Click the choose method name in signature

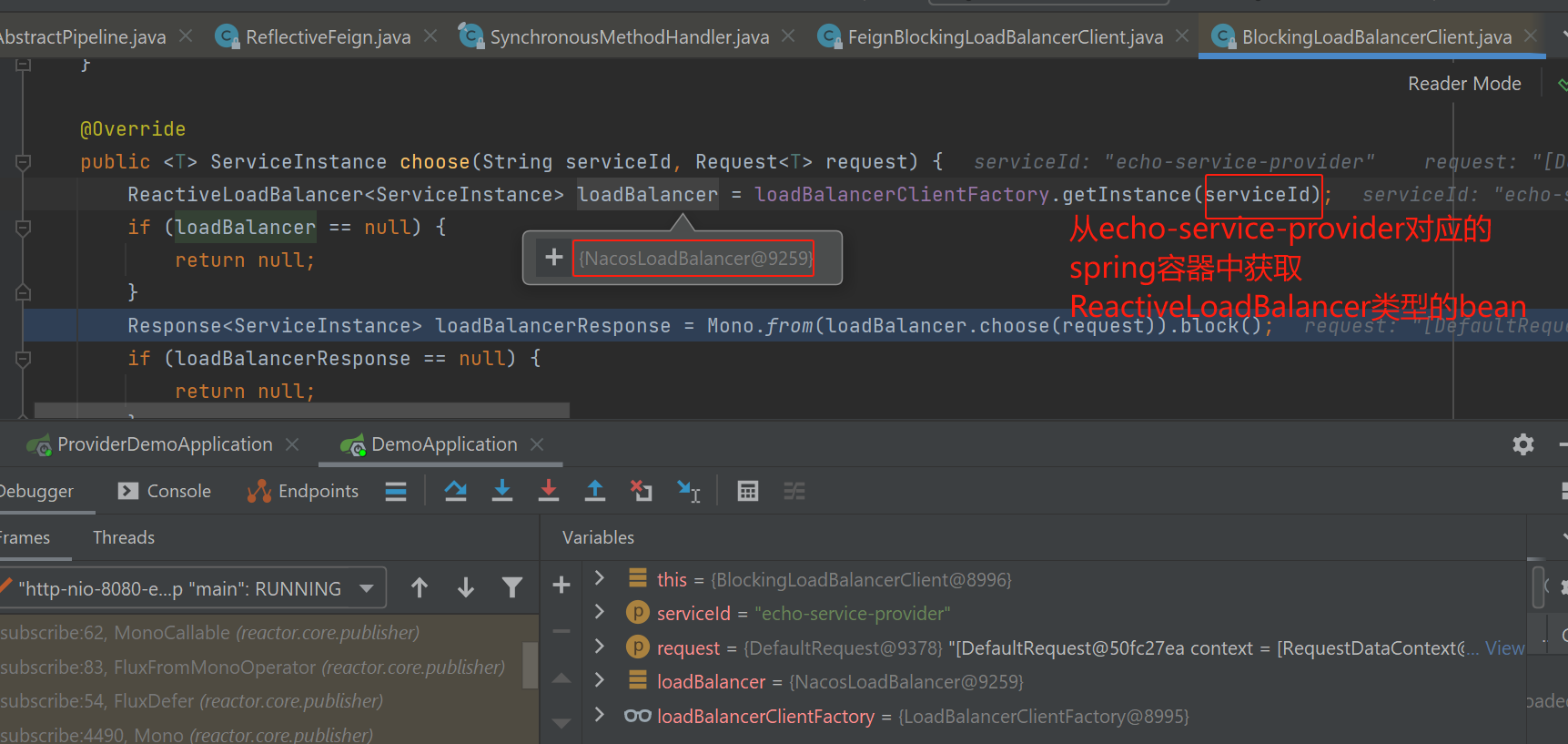(434, 162)
